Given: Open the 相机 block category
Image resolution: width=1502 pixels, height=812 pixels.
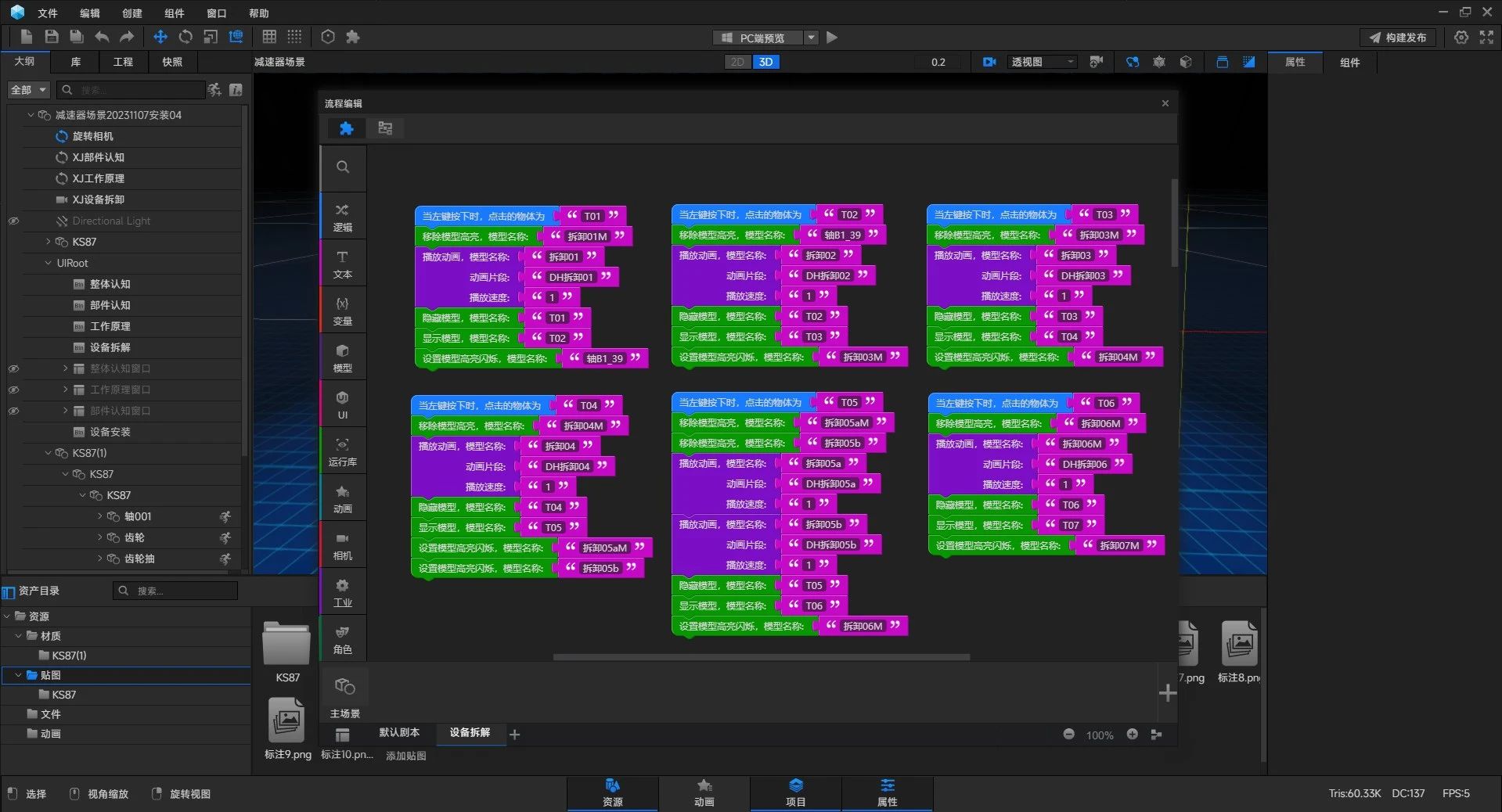Looking at the screenshot, I should 343,545.
